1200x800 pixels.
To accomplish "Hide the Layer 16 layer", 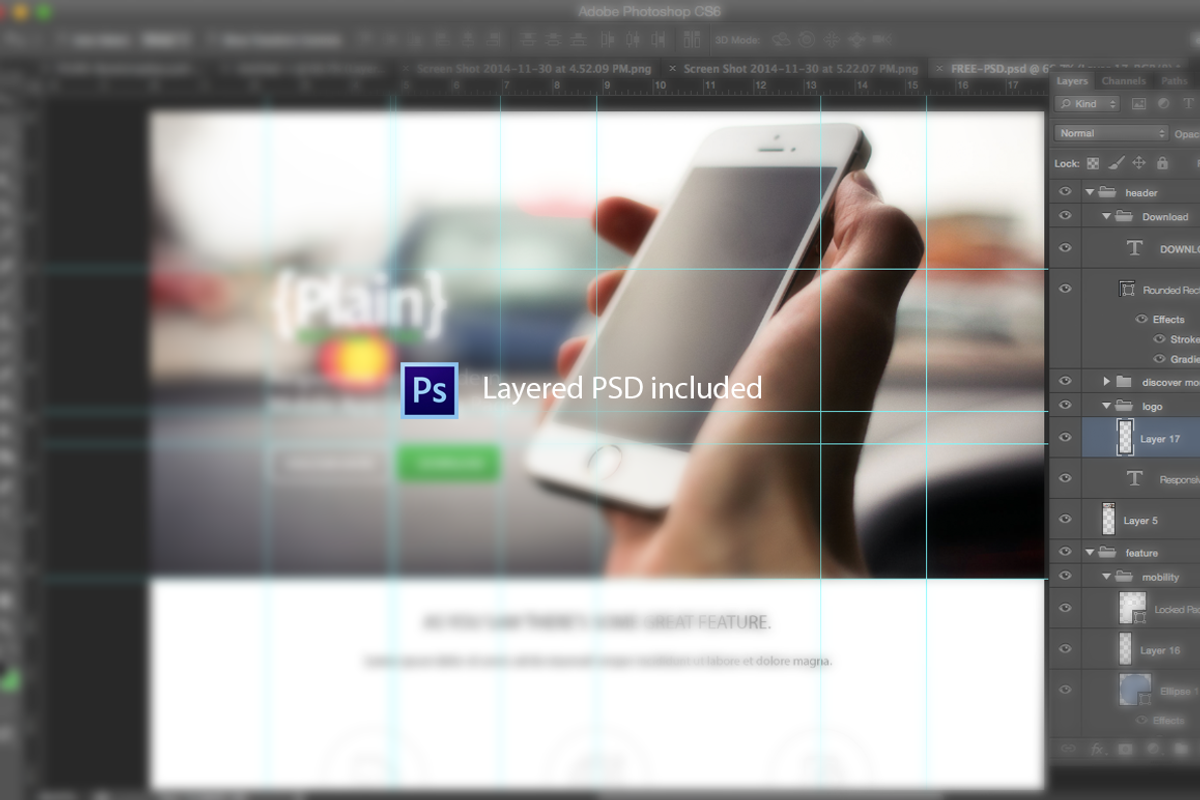I will [1065, 649].
